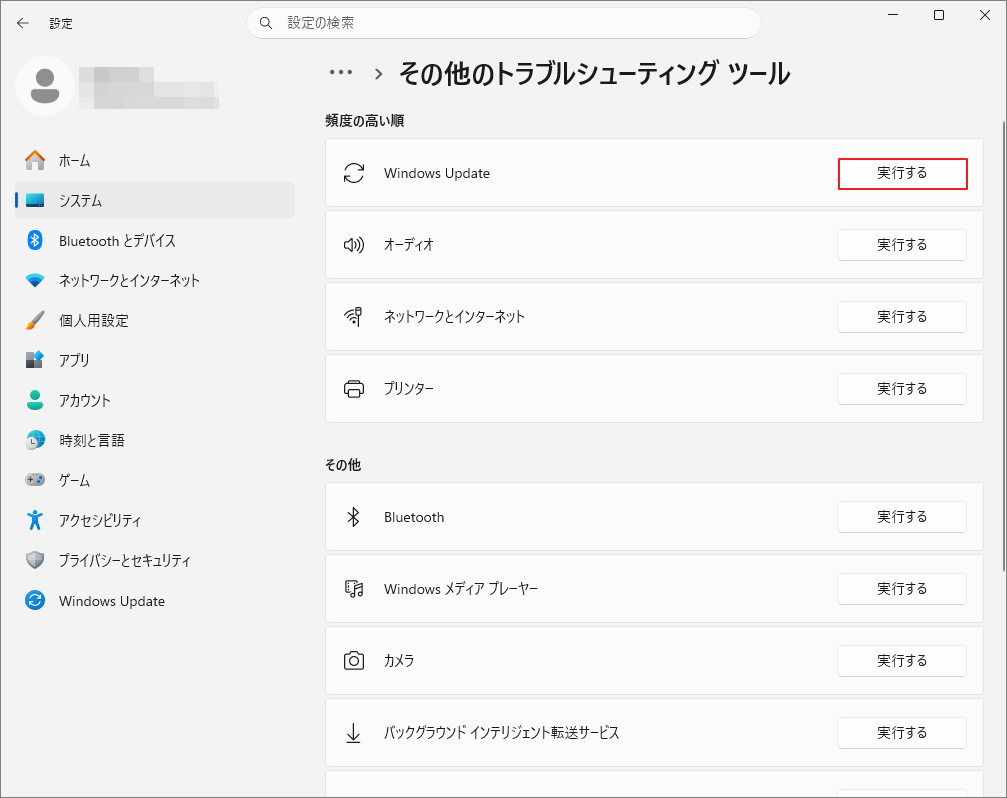
Task: Click アクセシビリティ text in the sidebar
Action: pyautogui.click(x=100, y=521)
